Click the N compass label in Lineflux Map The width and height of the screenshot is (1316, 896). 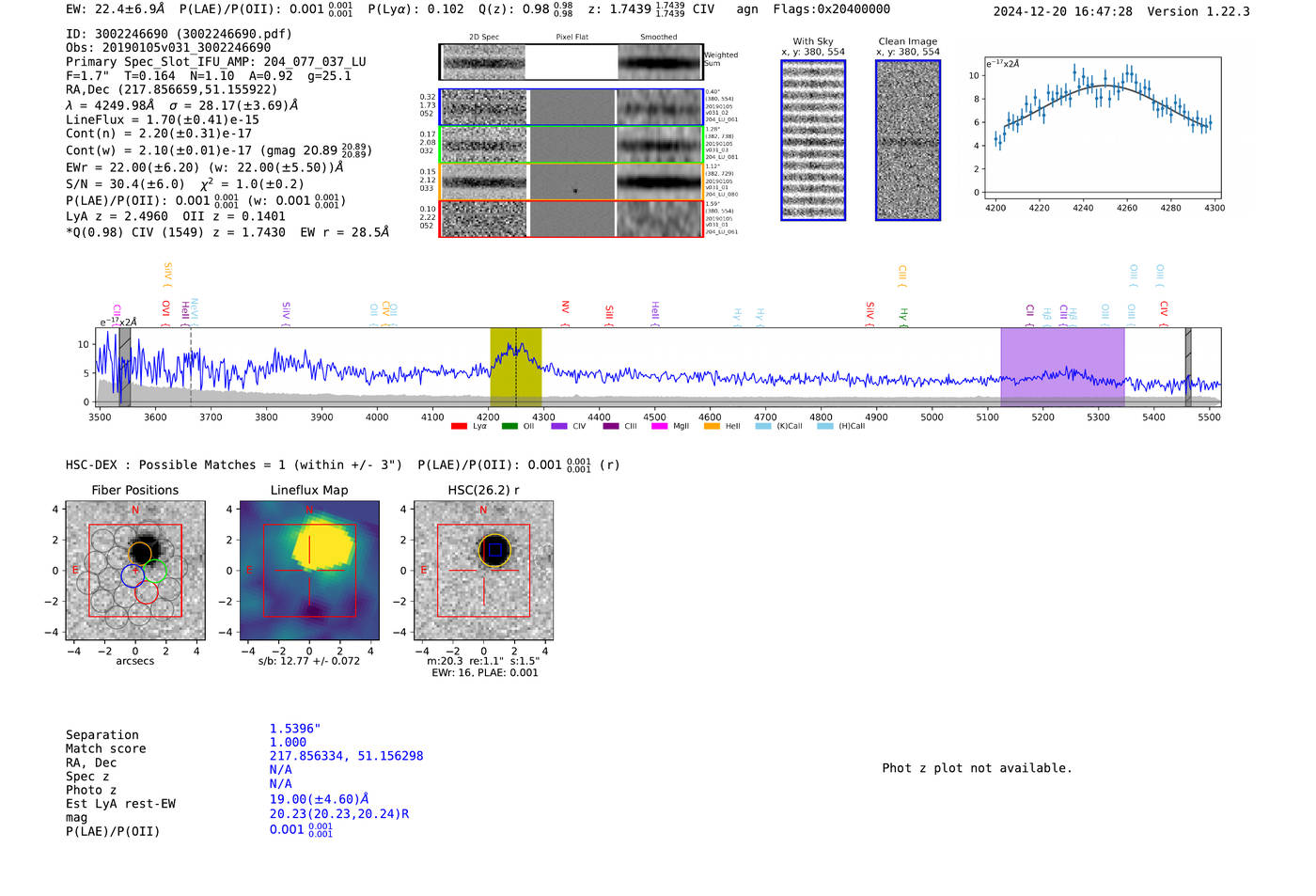309,510
